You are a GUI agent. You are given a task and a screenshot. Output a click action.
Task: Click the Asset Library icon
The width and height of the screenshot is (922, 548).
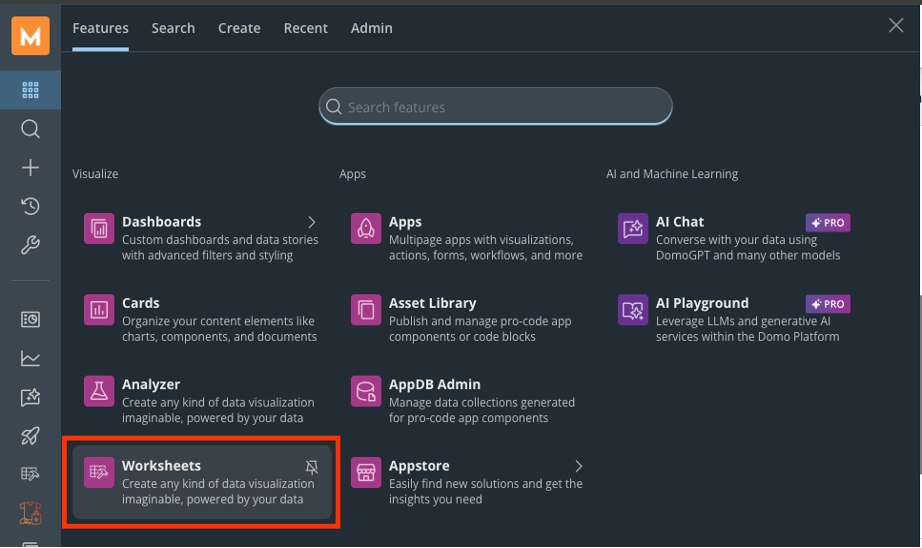(366, 309)
